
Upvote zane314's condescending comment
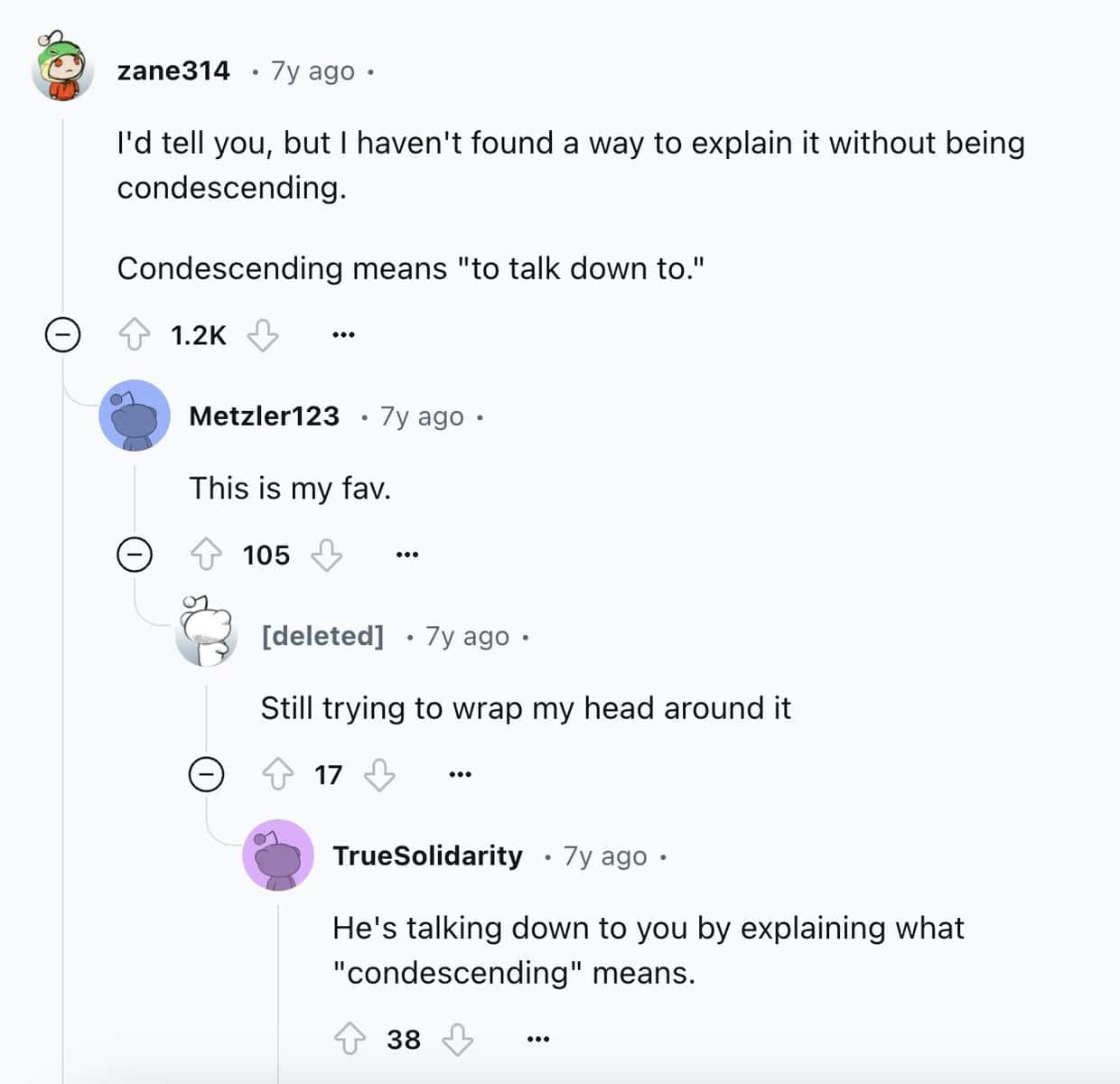135,335
